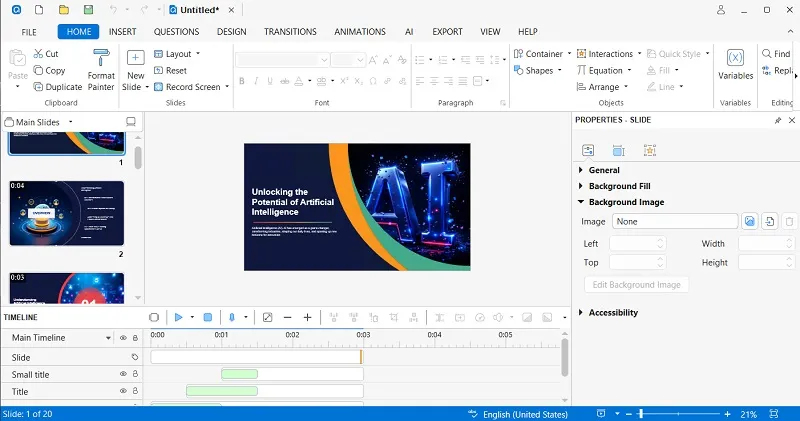Reset the slide layout

pos(170,70)
